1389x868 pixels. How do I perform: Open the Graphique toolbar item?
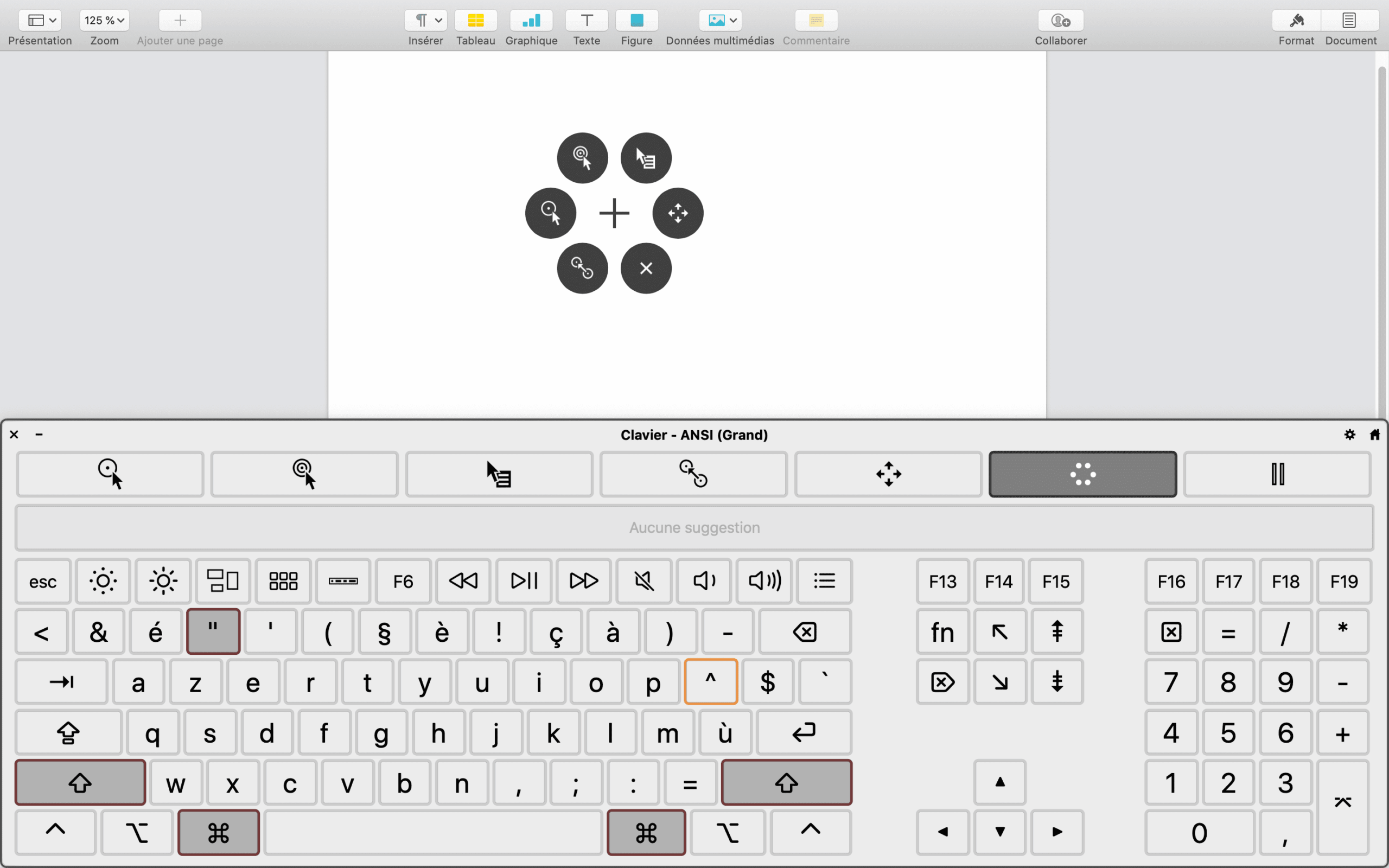(x=531, y=21)
